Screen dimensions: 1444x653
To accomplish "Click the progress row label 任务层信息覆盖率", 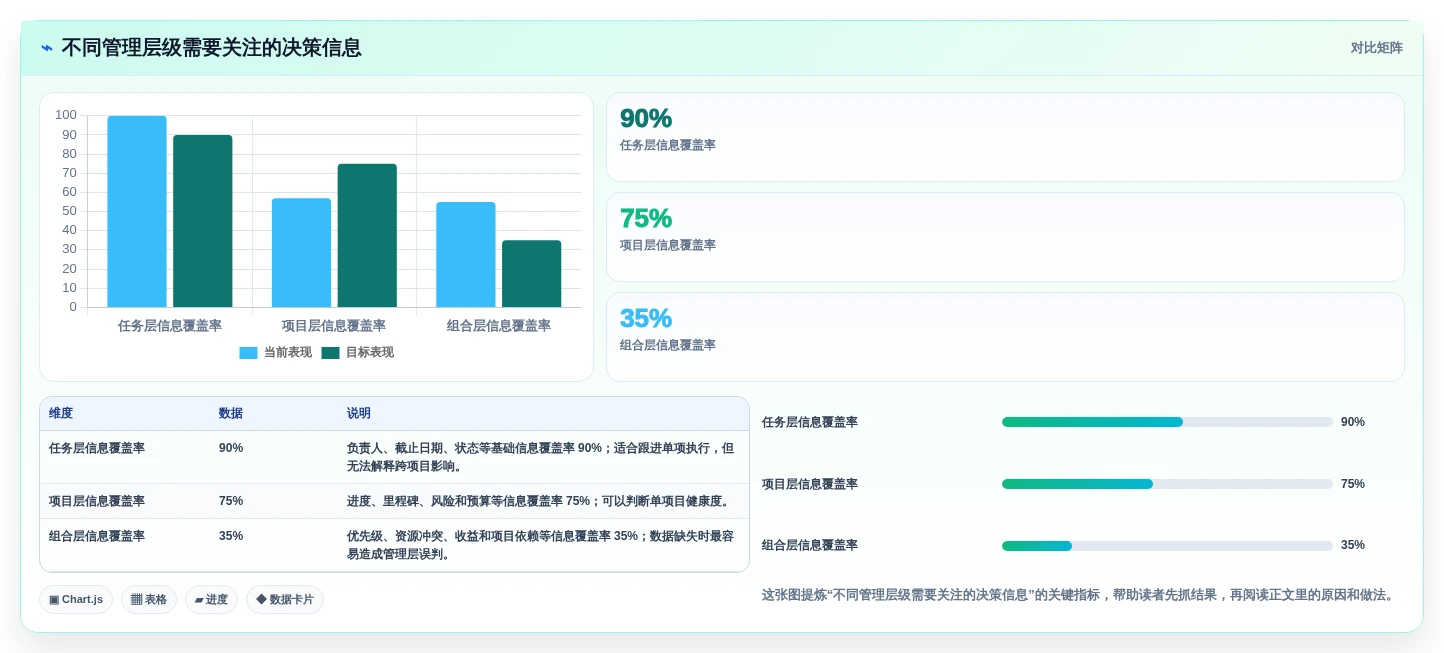I will tap(810, 422).
